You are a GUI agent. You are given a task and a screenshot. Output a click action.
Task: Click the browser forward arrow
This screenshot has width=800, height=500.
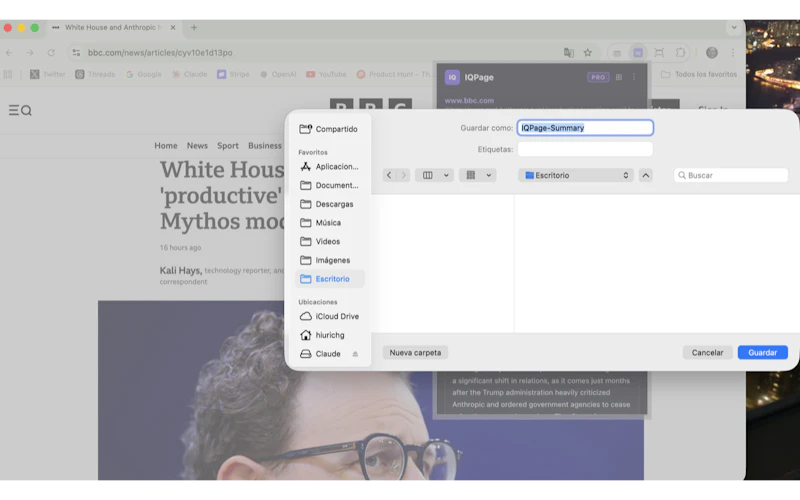(x=30, y=53)
